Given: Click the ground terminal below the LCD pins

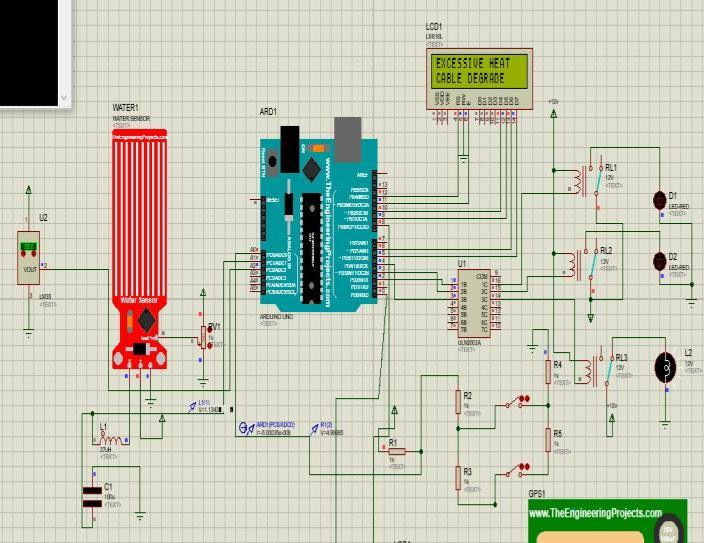Looking at the screenshot, I should 463,159.
